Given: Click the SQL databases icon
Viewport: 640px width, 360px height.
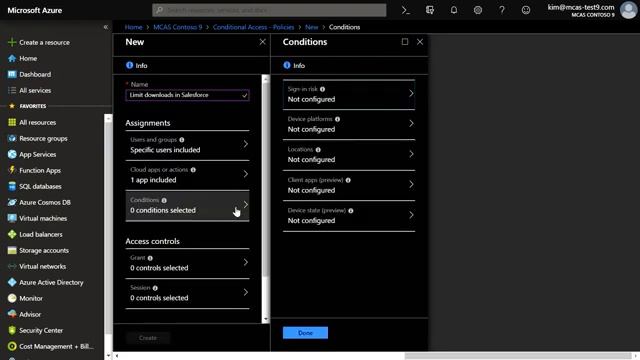Looking at the screenshot, I should coord(12,186).
